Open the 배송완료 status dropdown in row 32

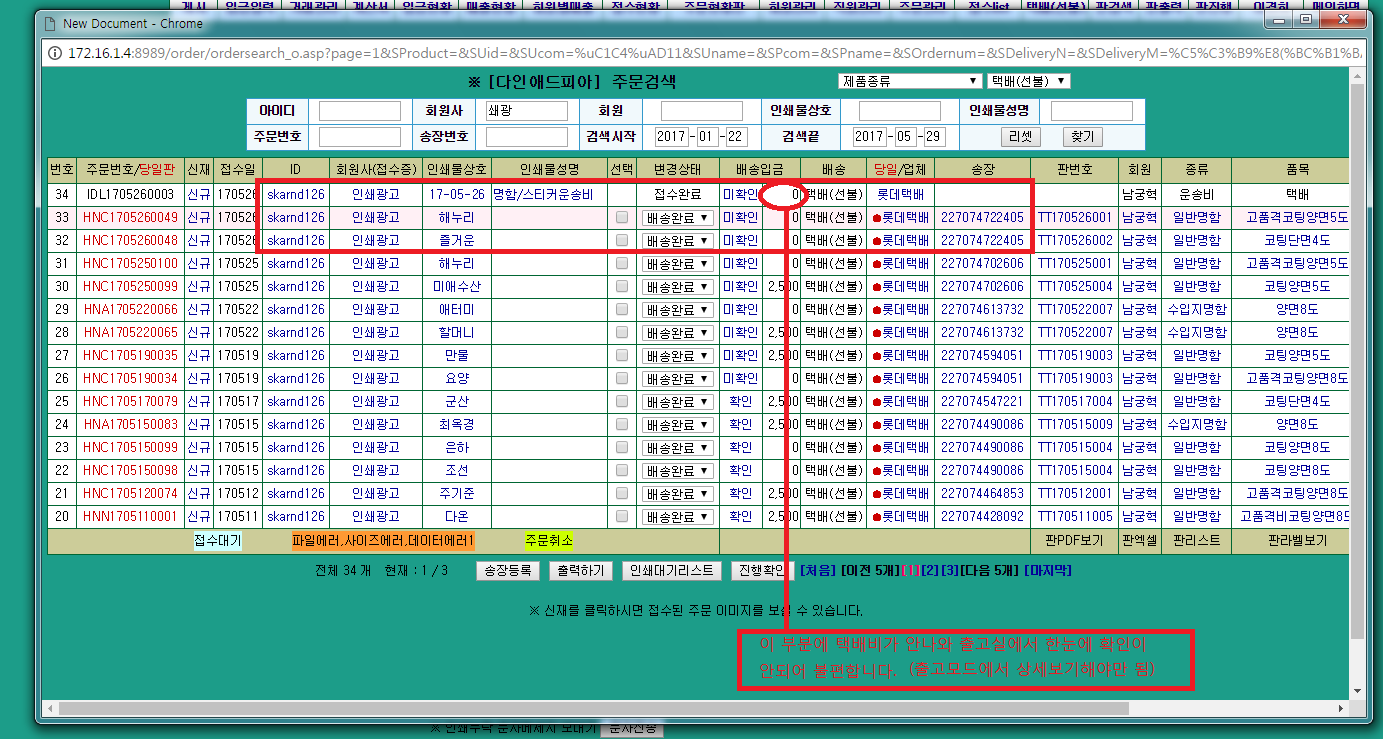point(677,240)
